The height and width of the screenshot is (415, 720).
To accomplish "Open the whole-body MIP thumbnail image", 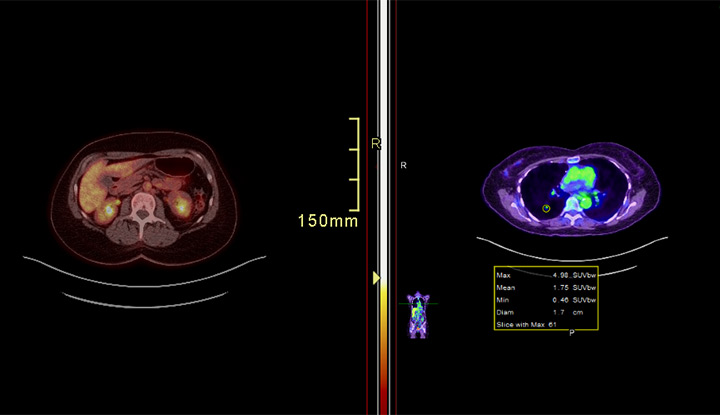I will [x=418, y=315].
